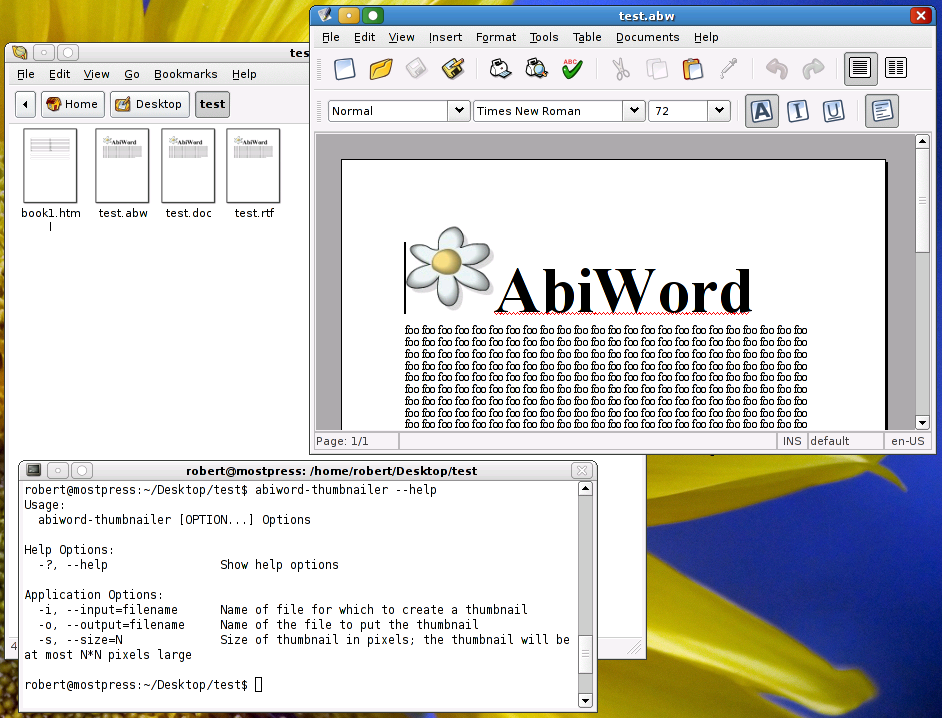
Task: Open the file manager's Go menu
Action: (x=132, y=74)
